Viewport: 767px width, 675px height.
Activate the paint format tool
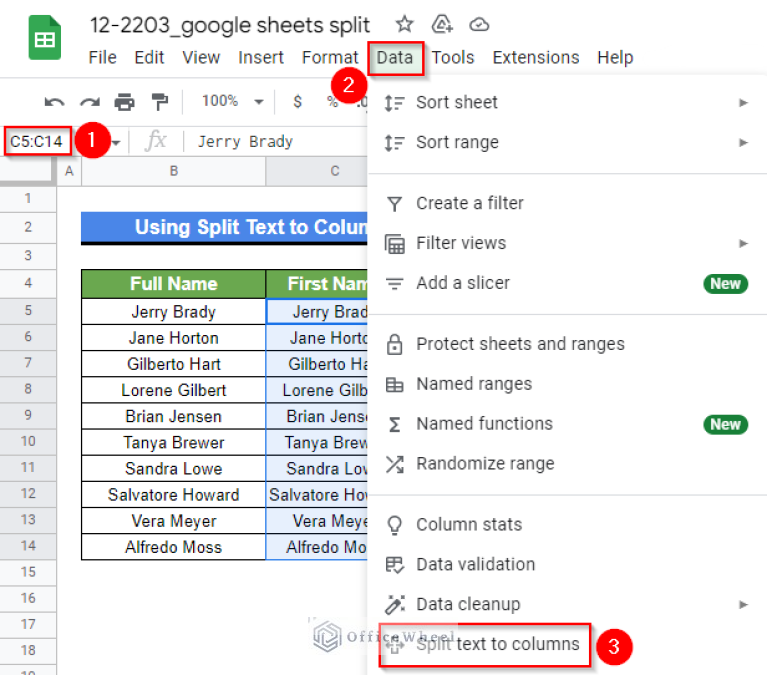click(x=159, y=102)
